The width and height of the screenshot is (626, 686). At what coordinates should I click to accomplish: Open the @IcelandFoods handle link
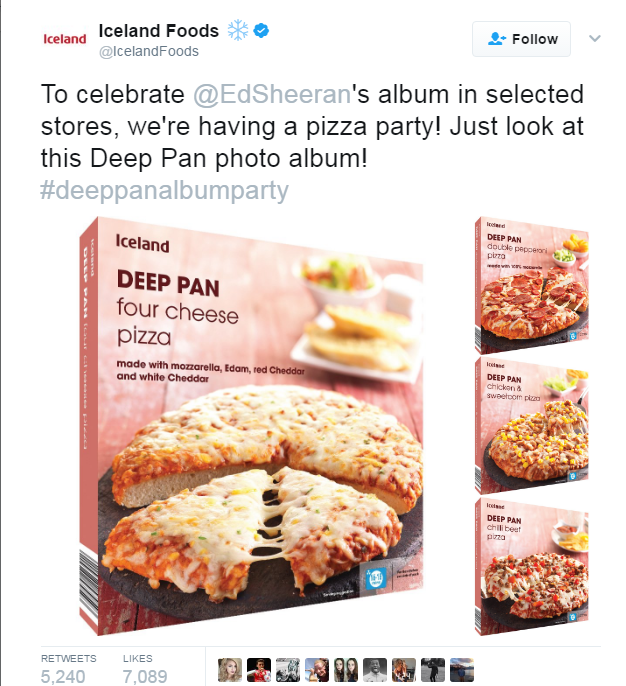[x=148, y=51]
